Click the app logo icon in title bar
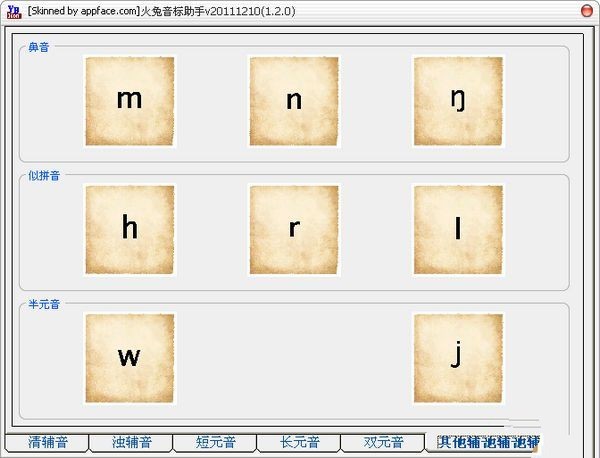 tap(12, 10)
